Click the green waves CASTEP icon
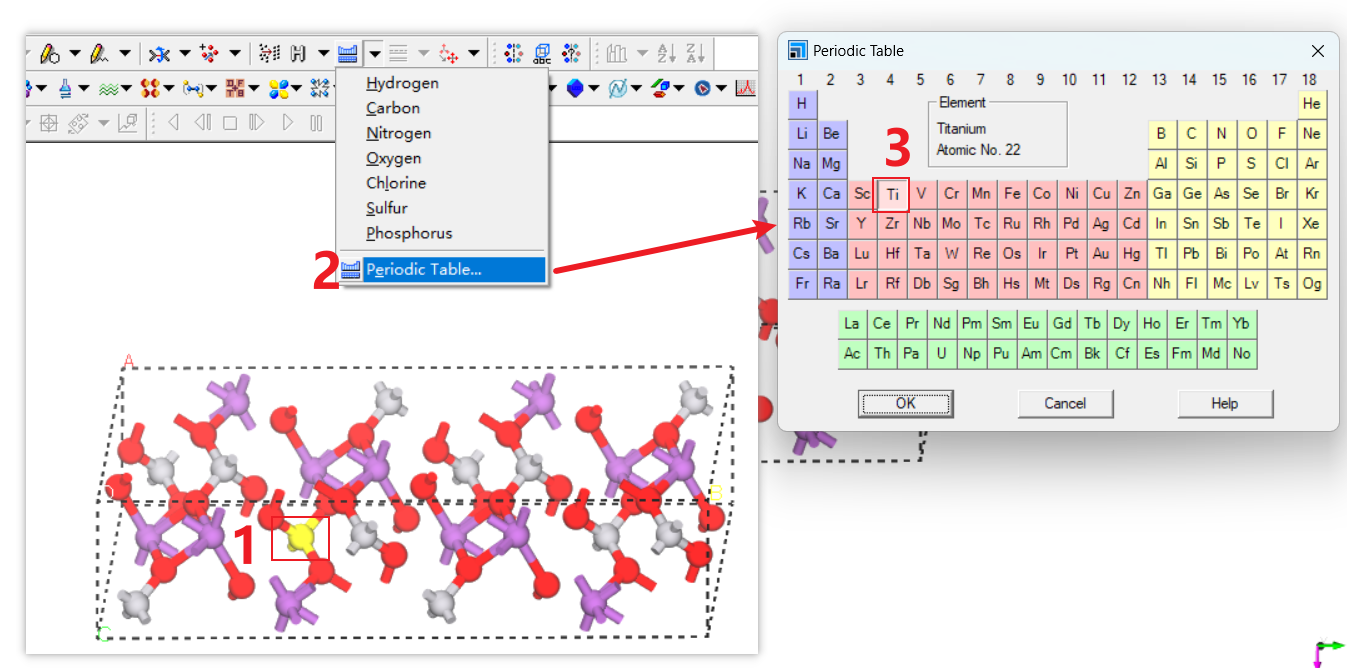Screen dimensions: 1347x668 click(x=108, y=89)
